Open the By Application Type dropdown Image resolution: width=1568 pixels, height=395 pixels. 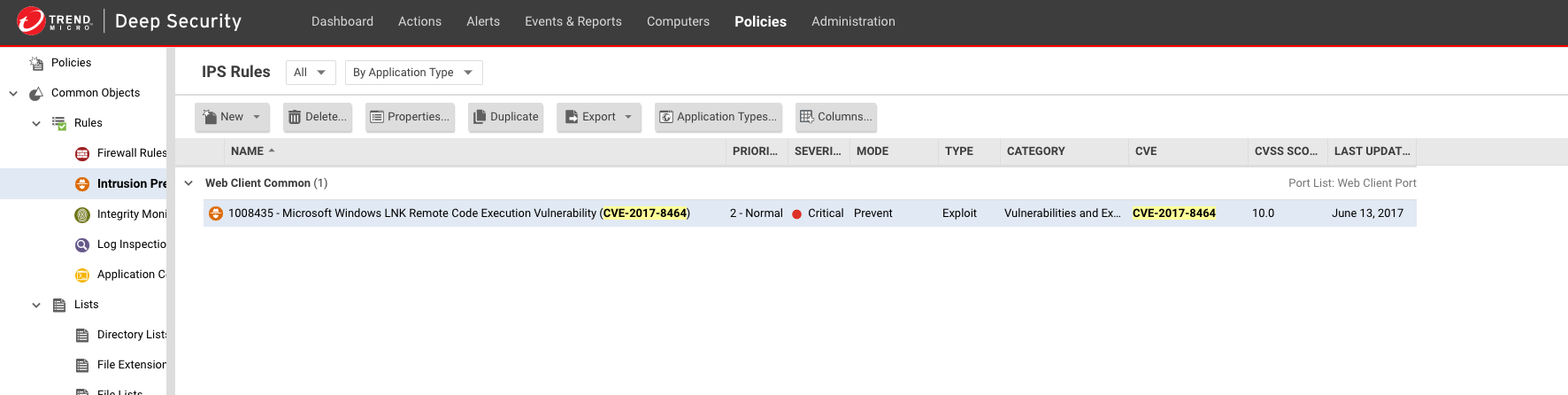point(414,73)
